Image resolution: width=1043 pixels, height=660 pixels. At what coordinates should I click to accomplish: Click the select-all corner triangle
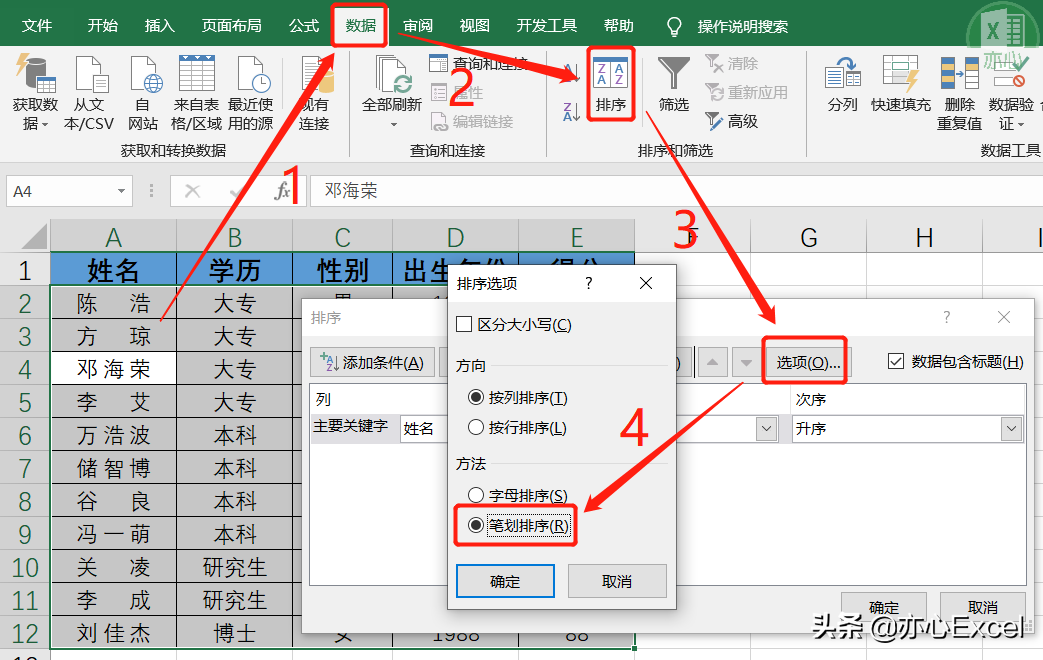pos(32,236)
